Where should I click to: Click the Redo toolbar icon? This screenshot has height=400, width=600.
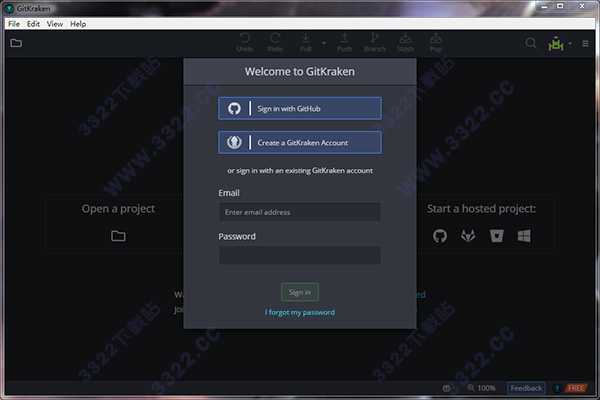click(275, 42)
